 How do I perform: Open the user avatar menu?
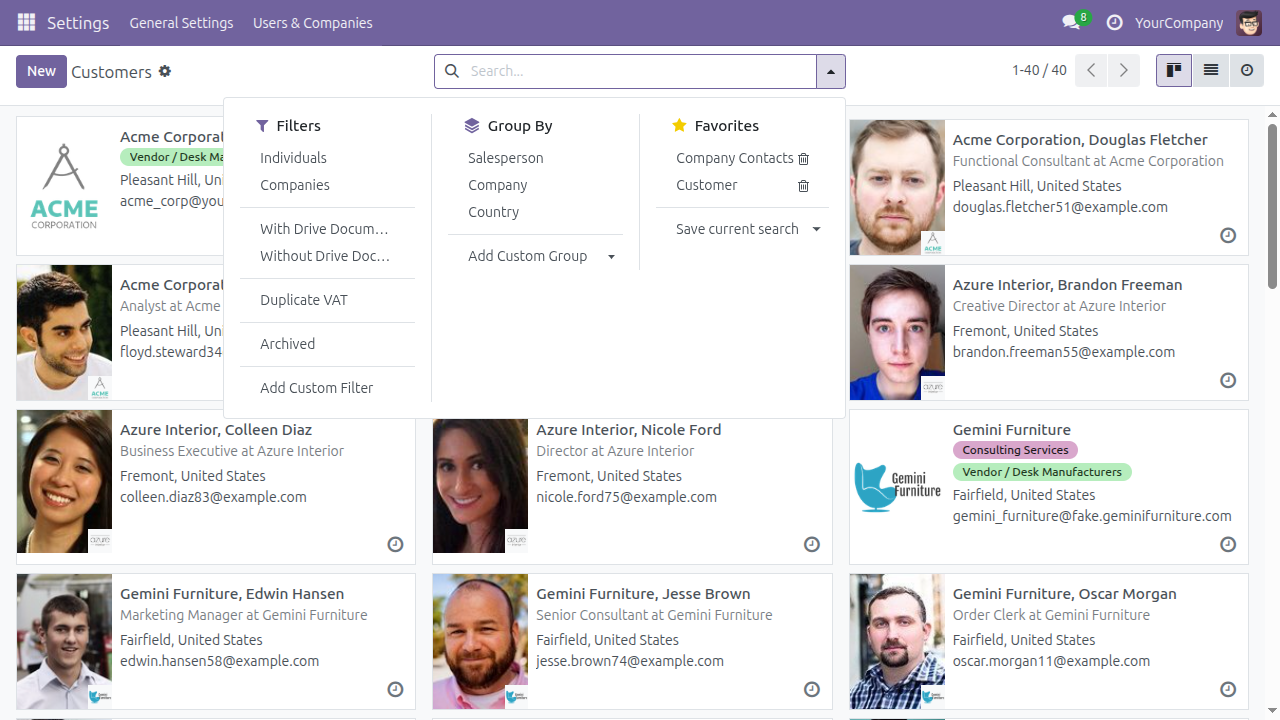1249,22
